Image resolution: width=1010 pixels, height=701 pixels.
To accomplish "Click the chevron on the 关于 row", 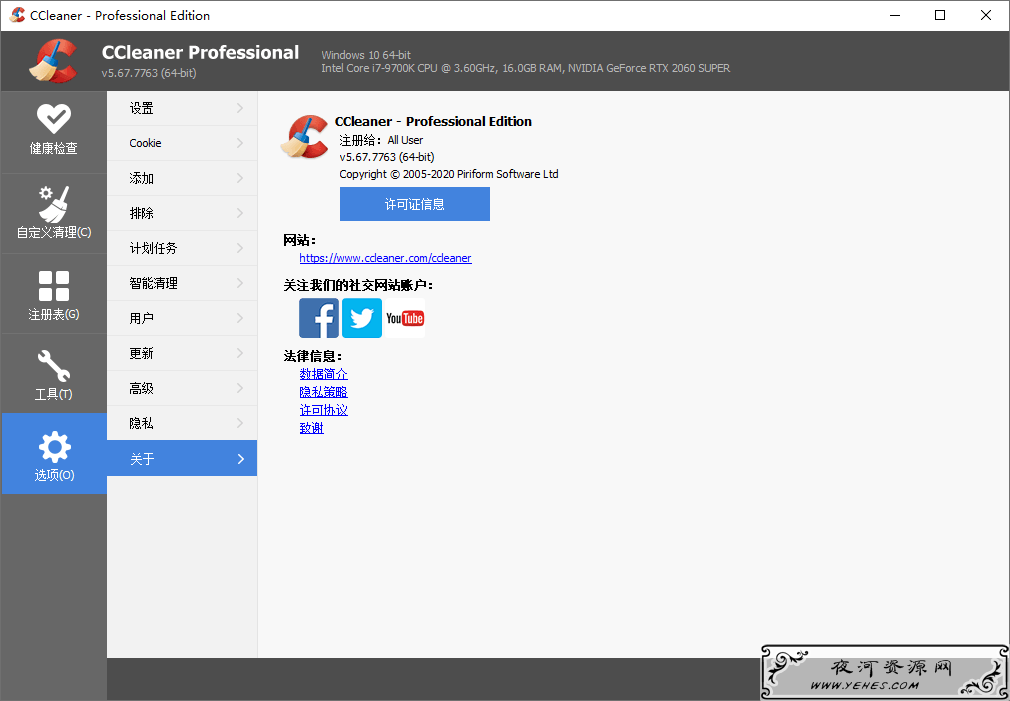I will (x=240, y=459).
